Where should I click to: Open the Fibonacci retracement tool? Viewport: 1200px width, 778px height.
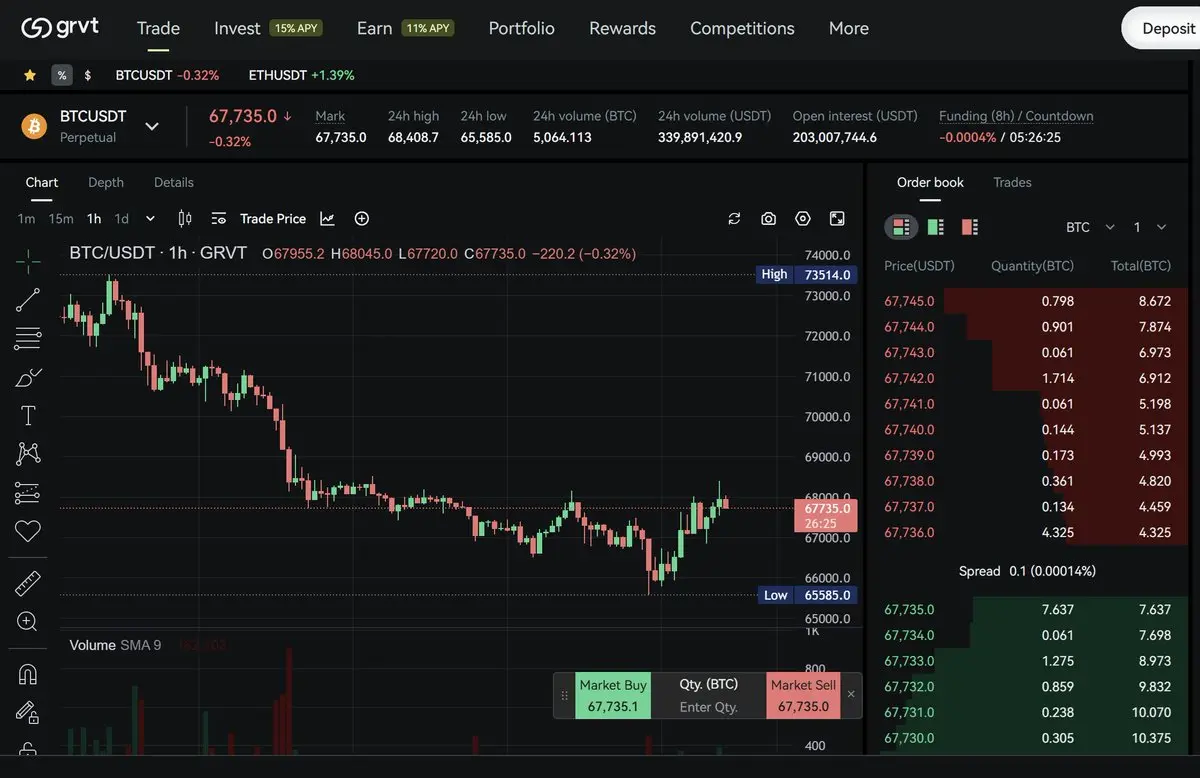28,338
